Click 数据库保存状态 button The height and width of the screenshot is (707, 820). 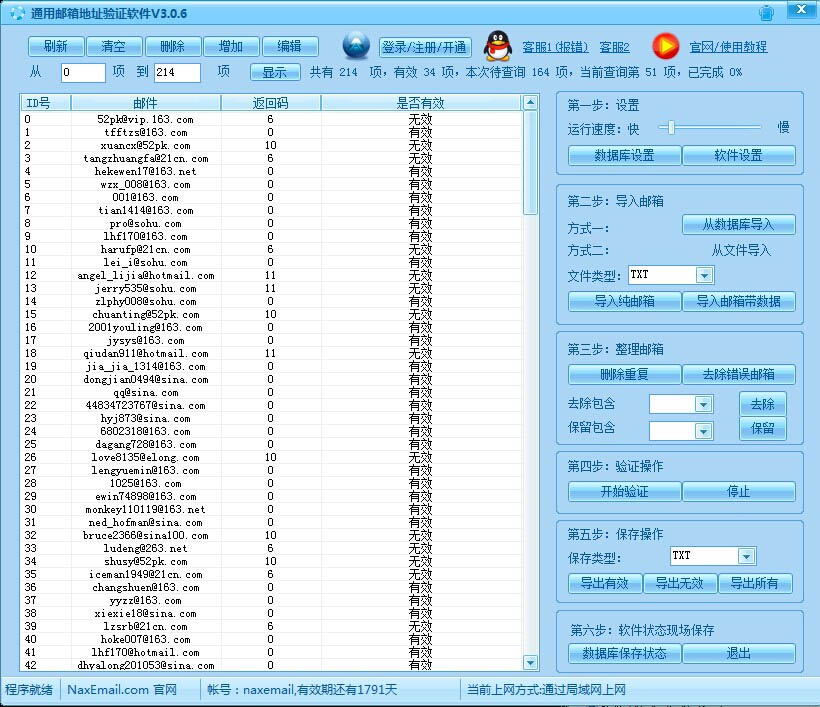[x=624, y=653]
